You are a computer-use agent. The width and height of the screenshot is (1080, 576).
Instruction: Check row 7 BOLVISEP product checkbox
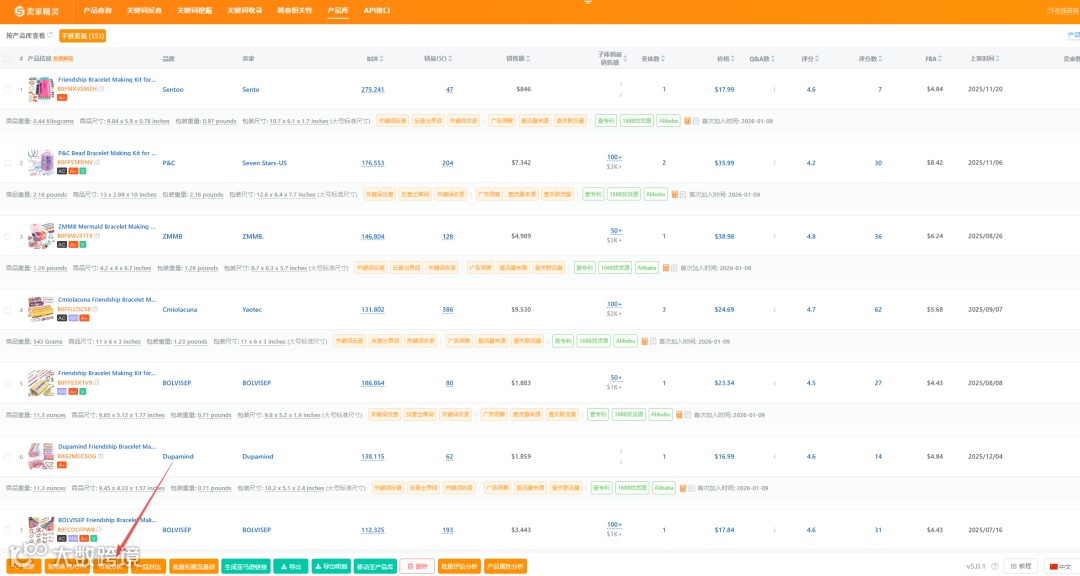pos(8,531)
